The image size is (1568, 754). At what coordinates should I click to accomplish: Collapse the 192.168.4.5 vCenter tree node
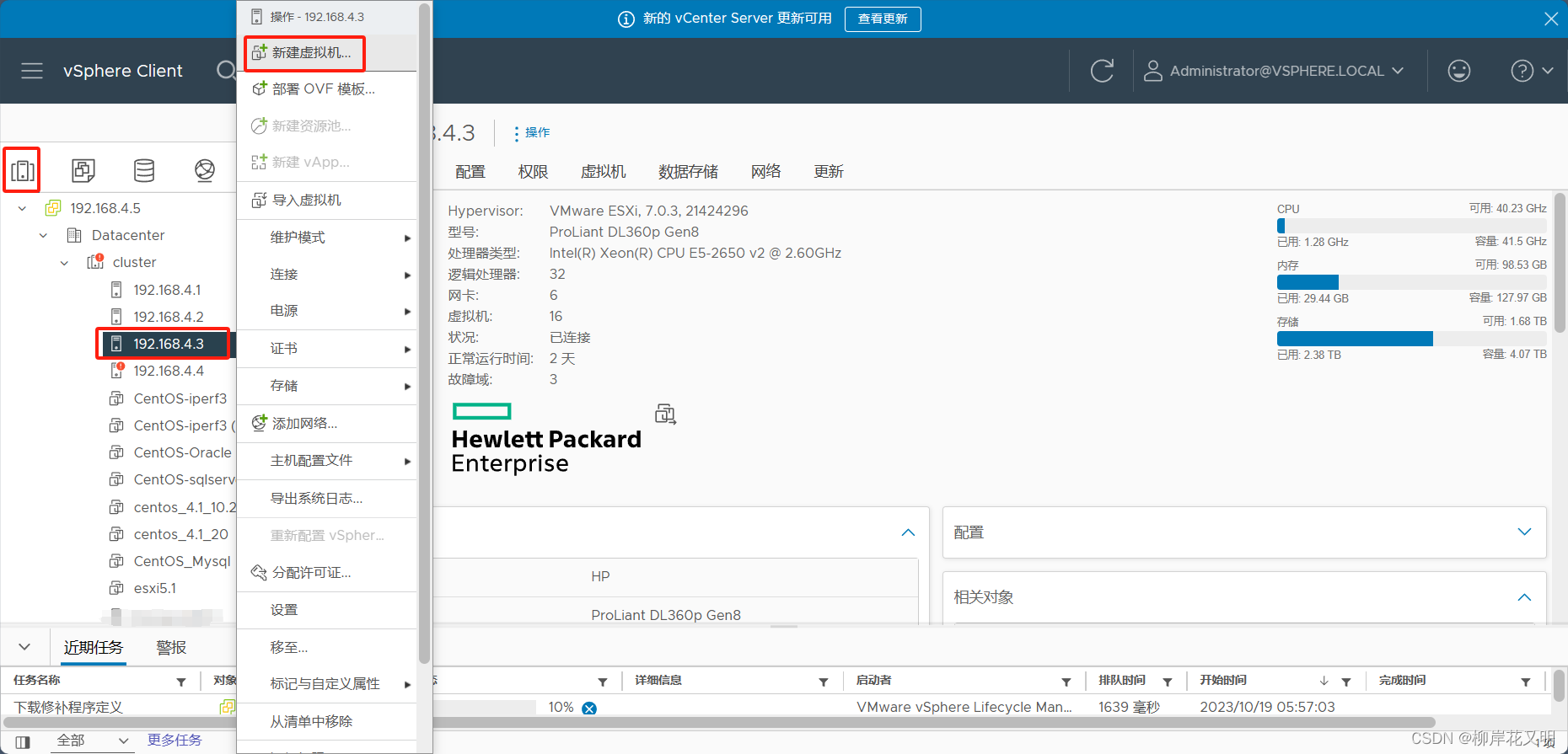point(22,208)
